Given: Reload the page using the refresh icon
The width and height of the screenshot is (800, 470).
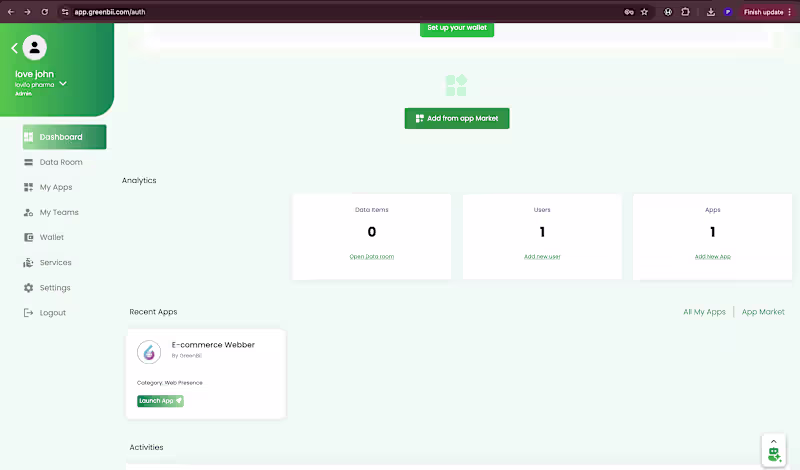Looking at the screenshot, I should coord(45,12).
